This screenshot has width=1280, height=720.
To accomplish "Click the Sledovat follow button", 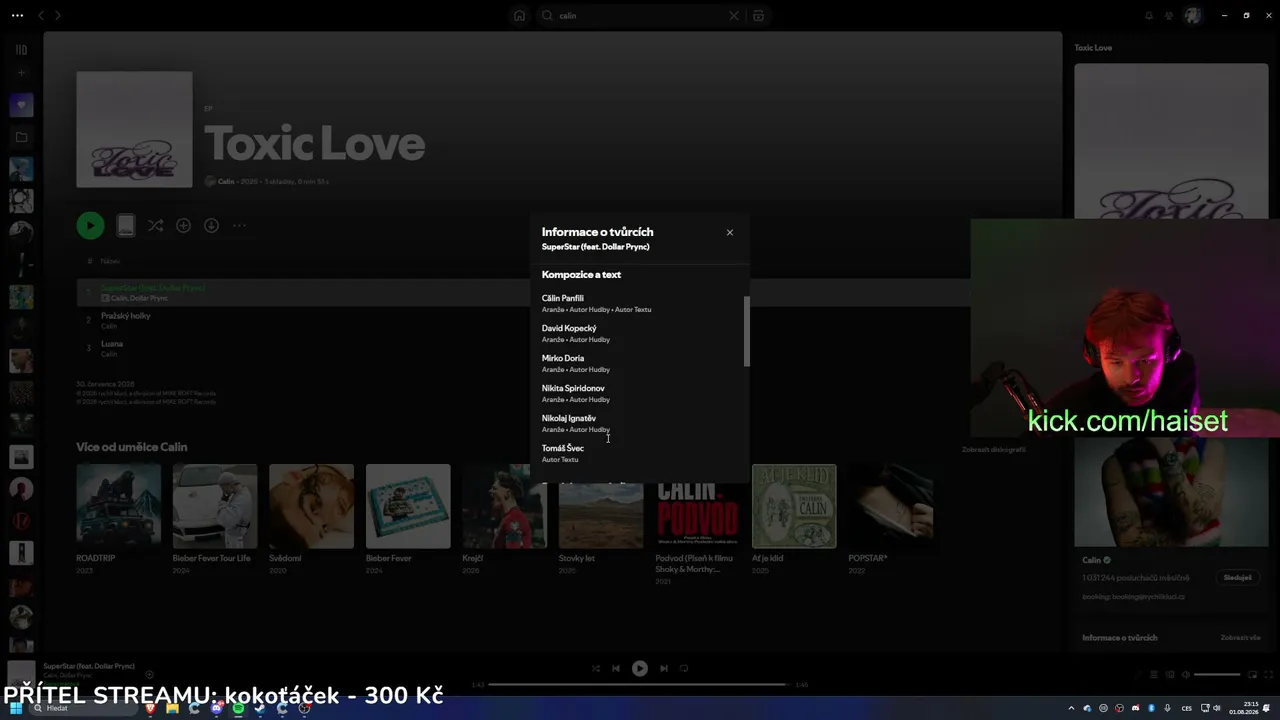I will pos(1237,578).
